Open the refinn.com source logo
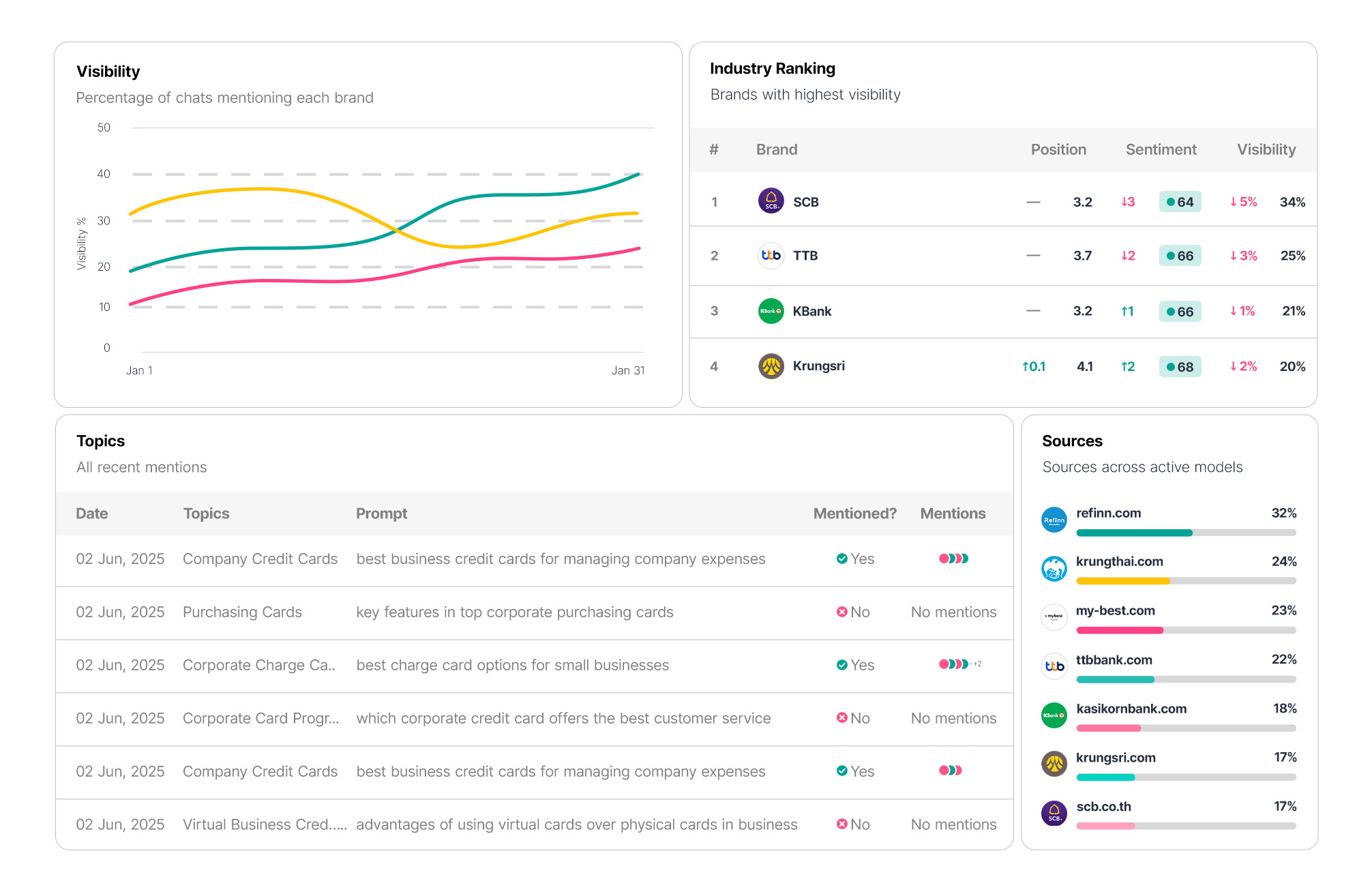1372x892 pixels. point(1054,520)
